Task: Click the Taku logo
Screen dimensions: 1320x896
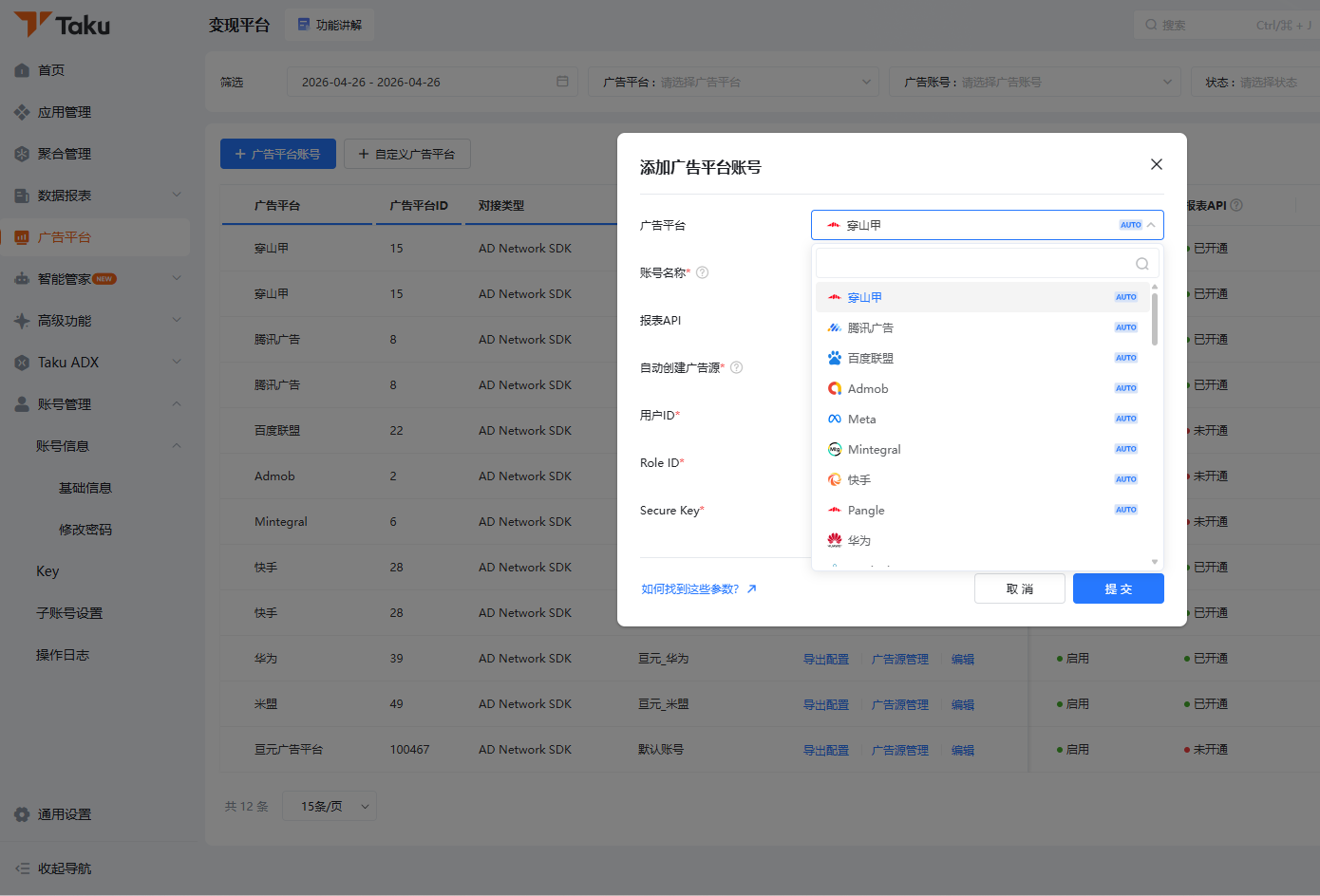Action: 63,25
